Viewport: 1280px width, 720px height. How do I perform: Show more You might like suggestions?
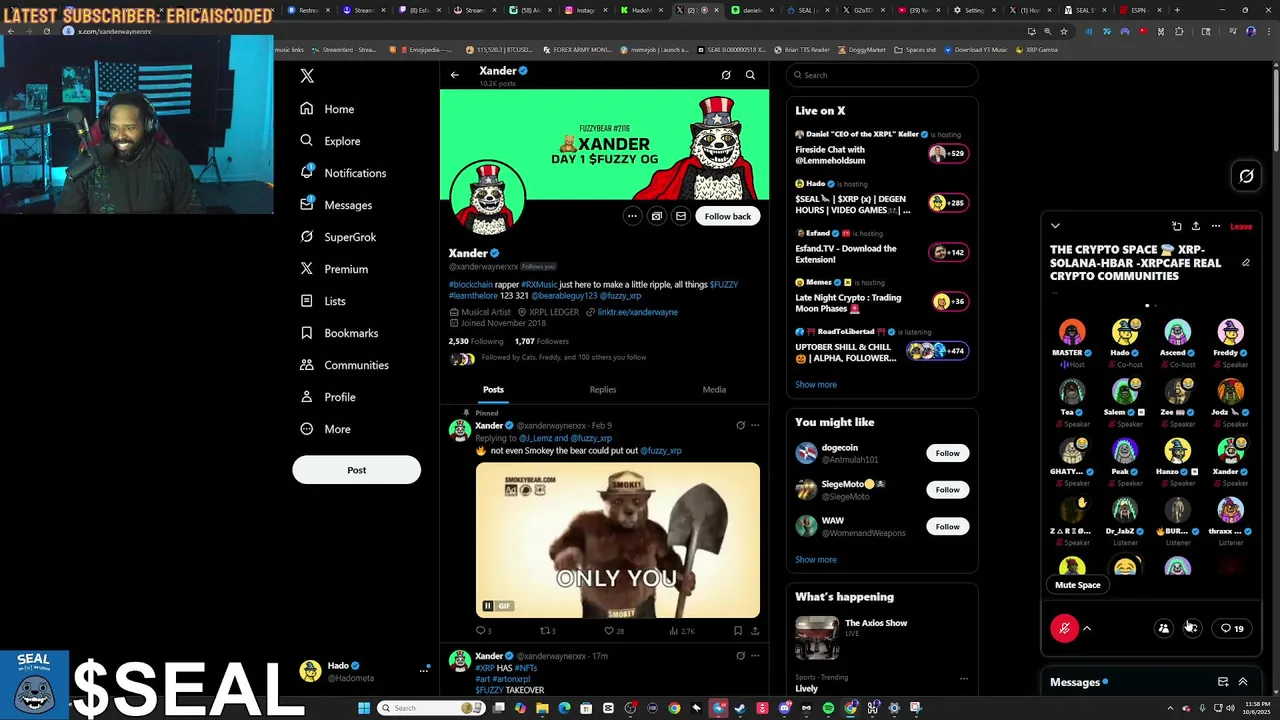point(816,560)
